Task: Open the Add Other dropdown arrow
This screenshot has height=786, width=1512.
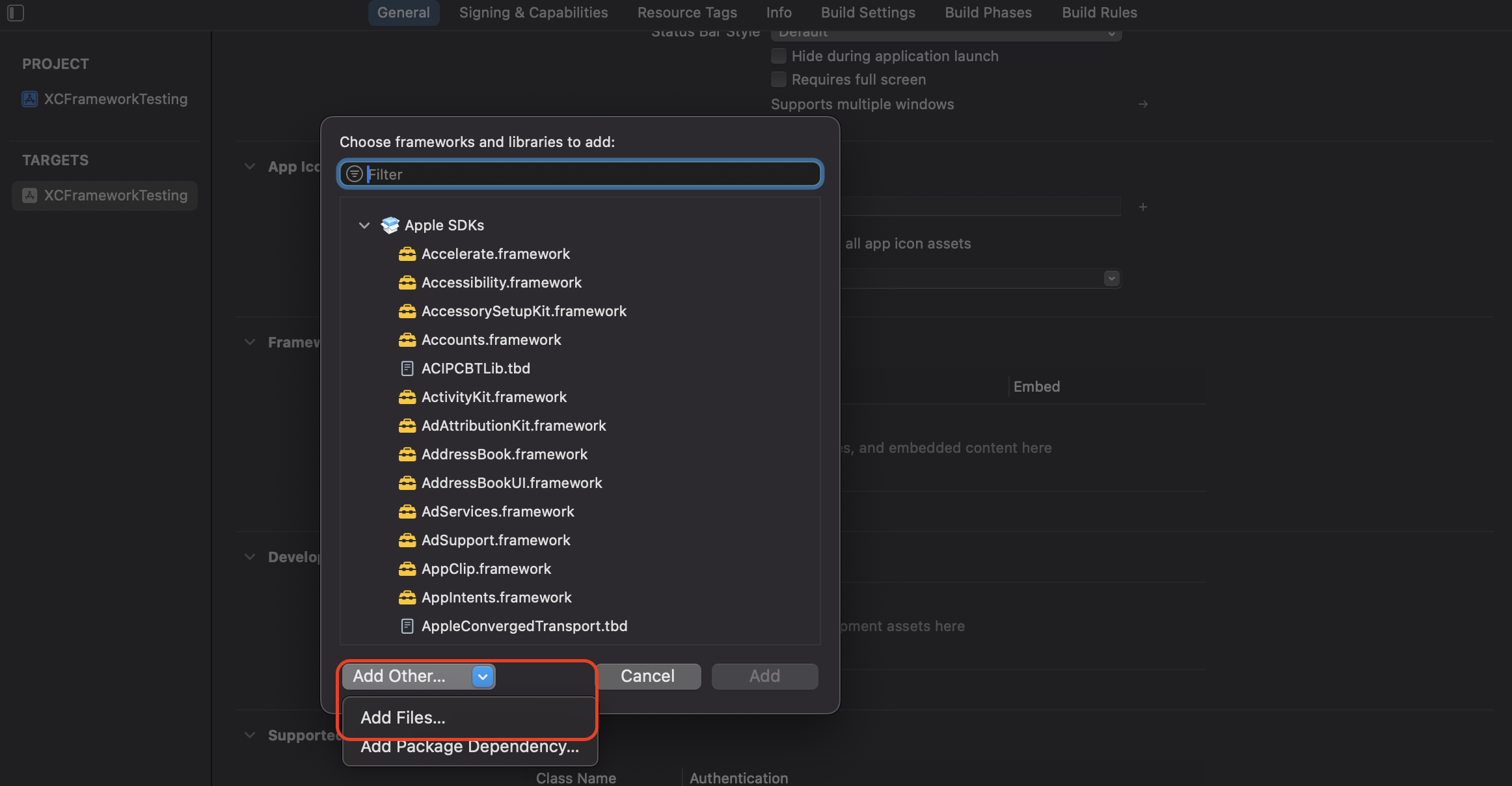Action: [483, 677]
